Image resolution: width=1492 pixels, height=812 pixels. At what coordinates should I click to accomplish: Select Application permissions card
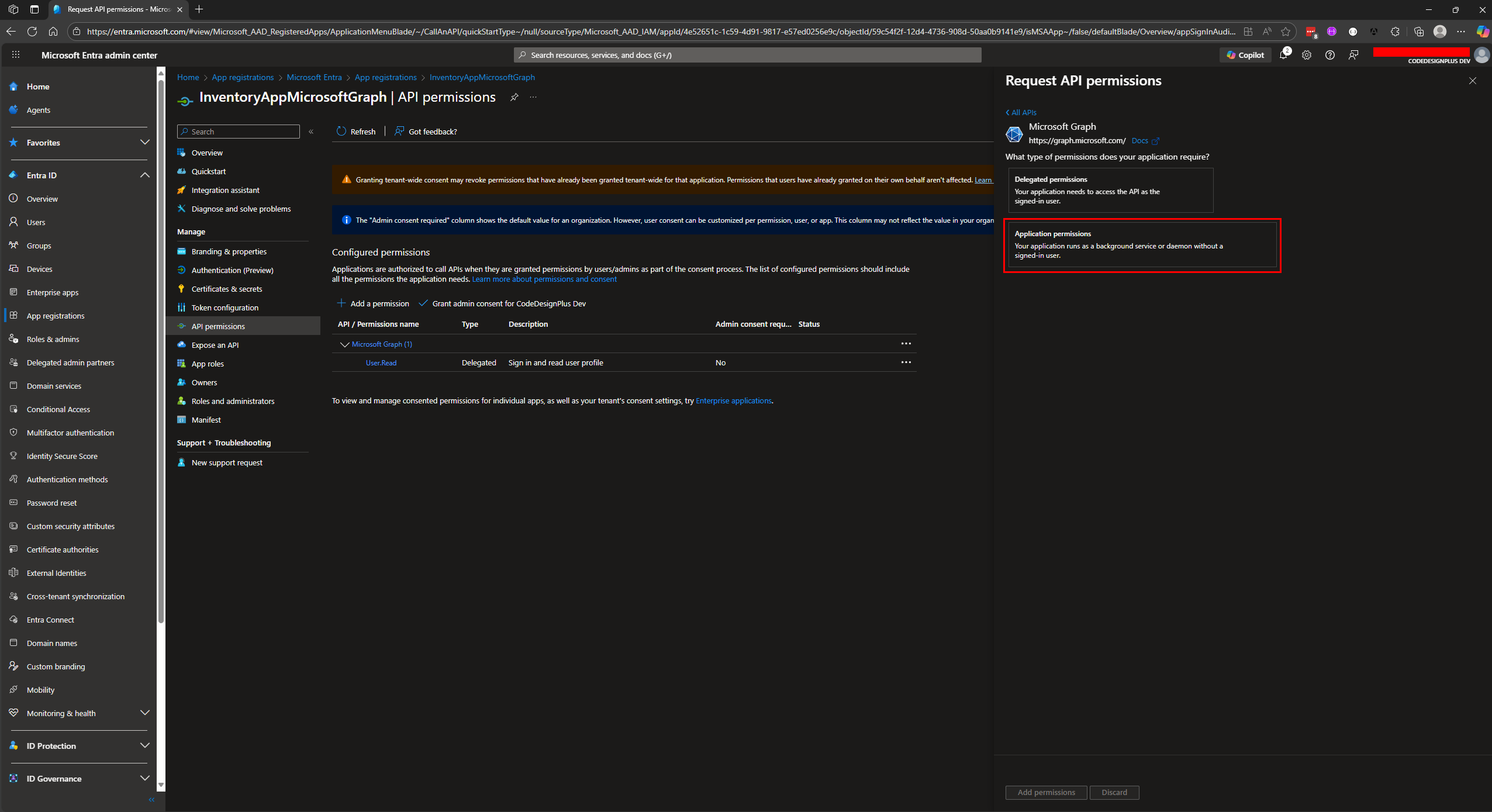pos(1142,244)
